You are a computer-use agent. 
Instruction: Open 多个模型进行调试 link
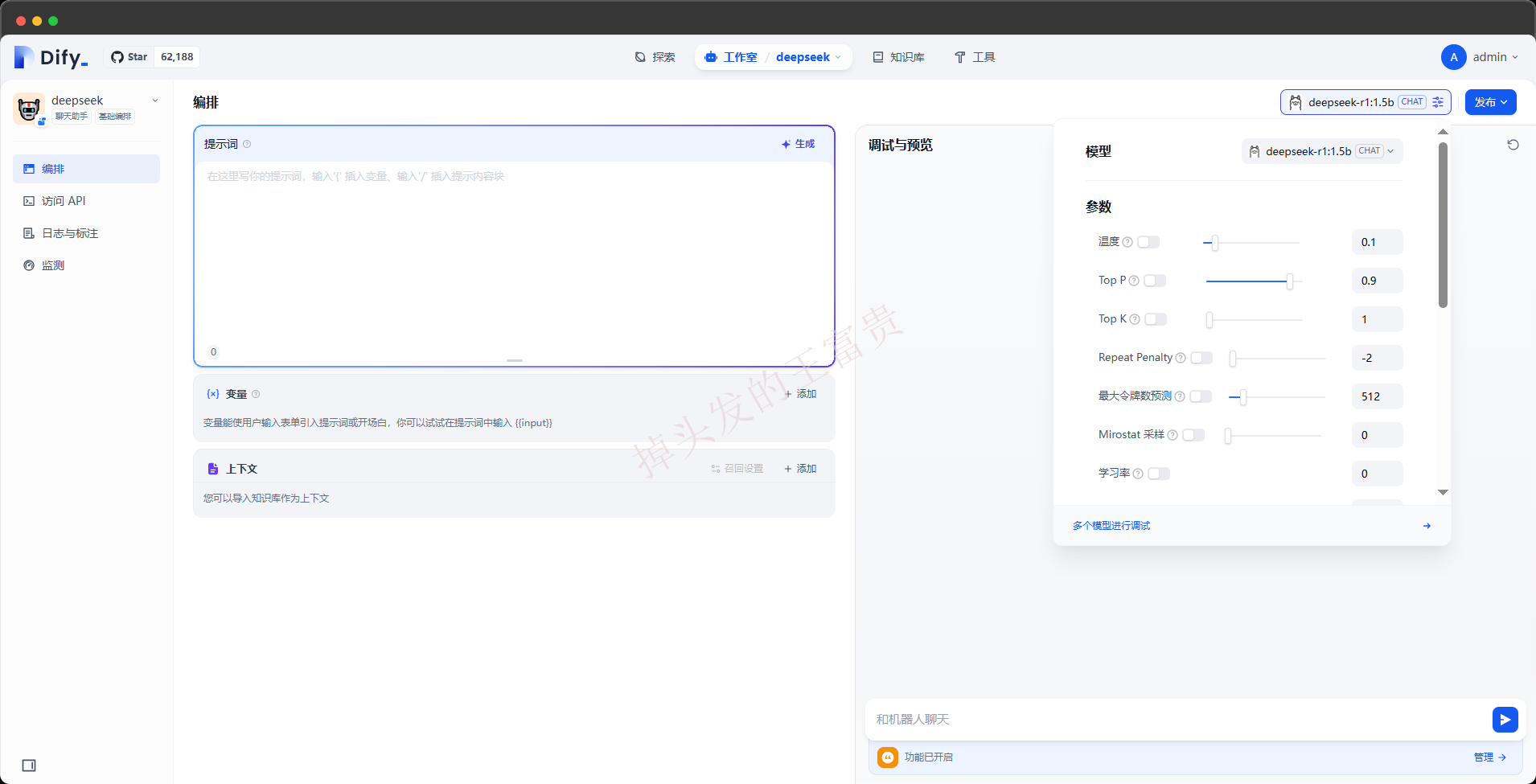[x=1111, y=526]
